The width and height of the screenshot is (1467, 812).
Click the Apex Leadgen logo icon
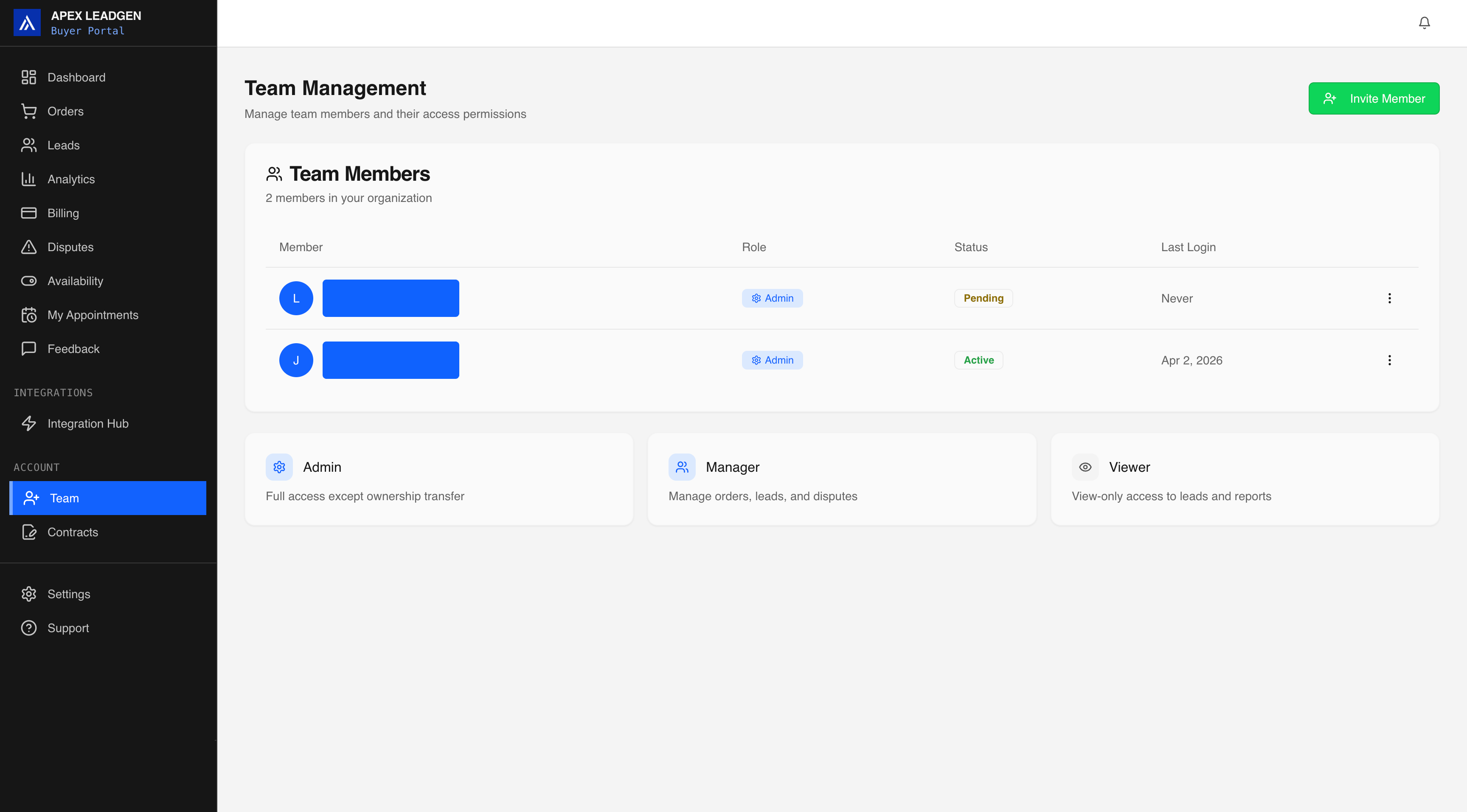[x=27, y=23]
